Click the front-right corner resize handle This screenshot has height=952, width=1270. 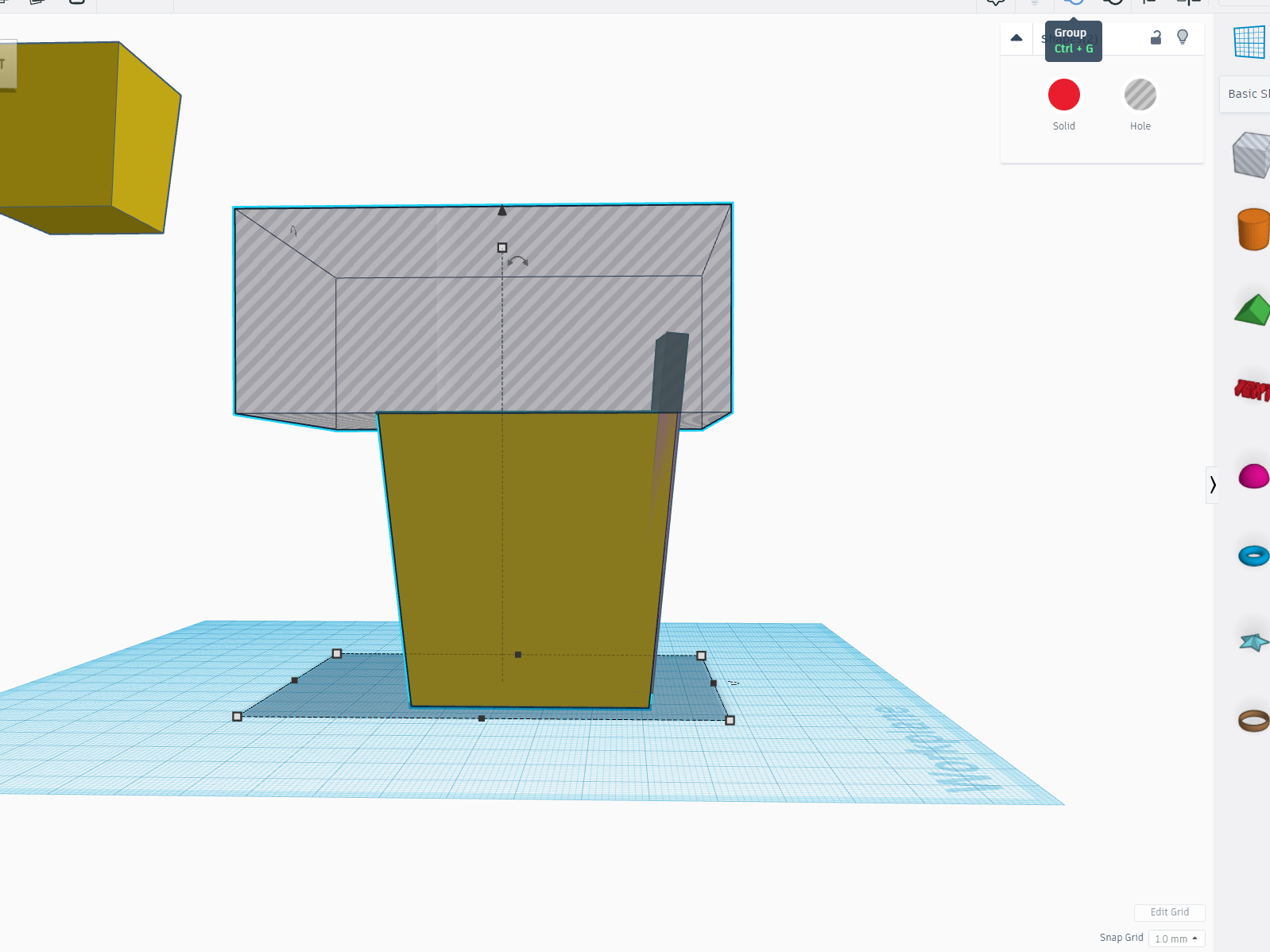point(730,720)
